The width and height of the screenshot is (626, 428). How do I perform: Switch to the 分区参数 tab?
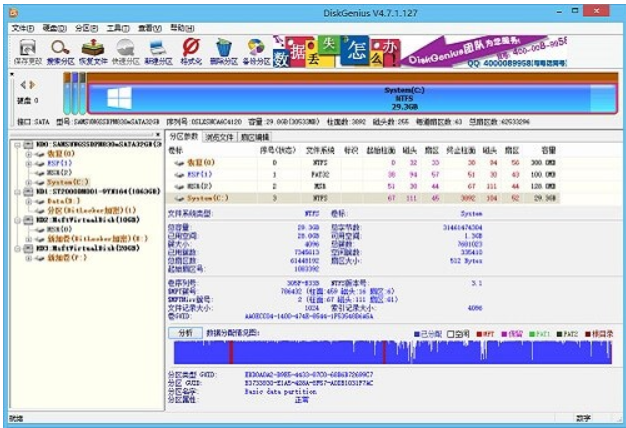(x=184, y=137)
